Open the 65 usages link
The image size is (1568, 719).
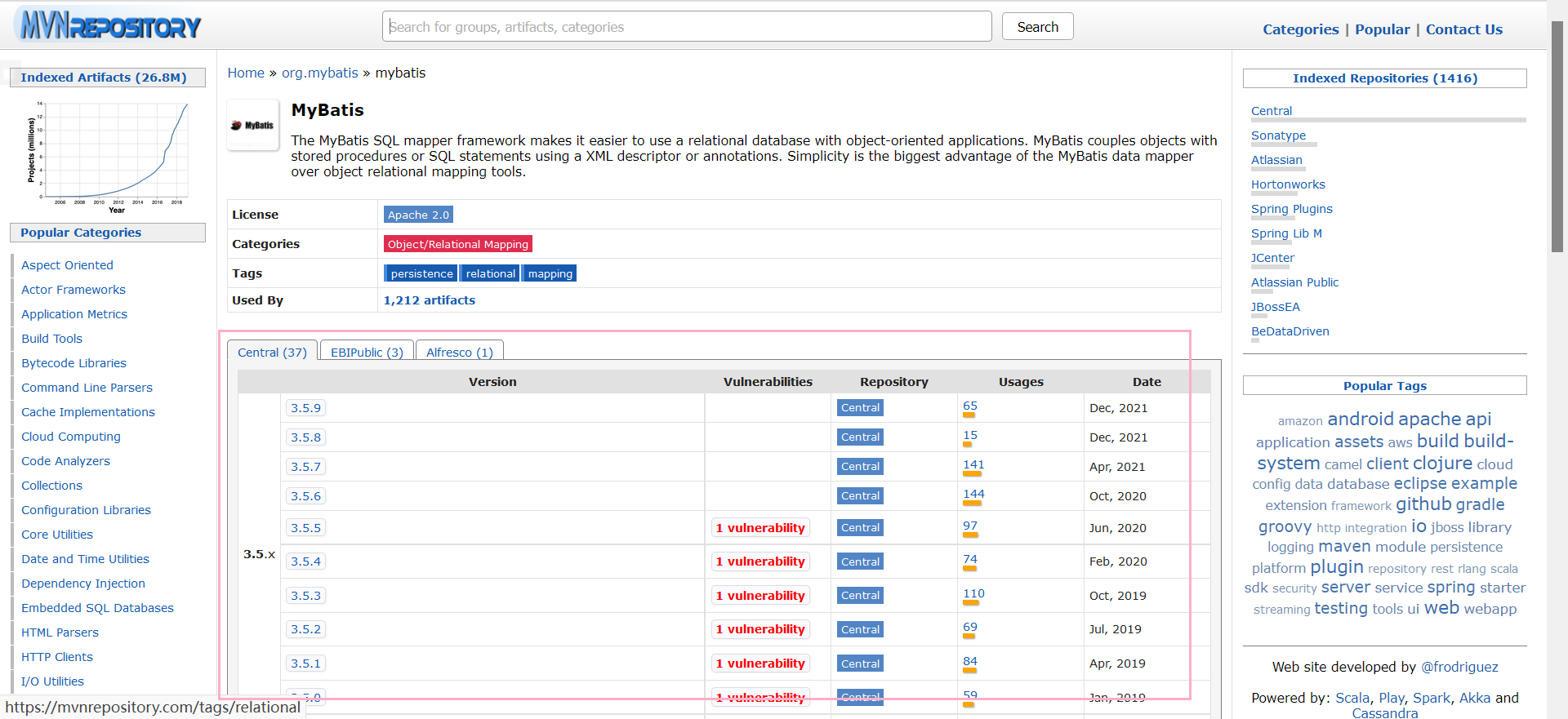(x=970, y=406)
